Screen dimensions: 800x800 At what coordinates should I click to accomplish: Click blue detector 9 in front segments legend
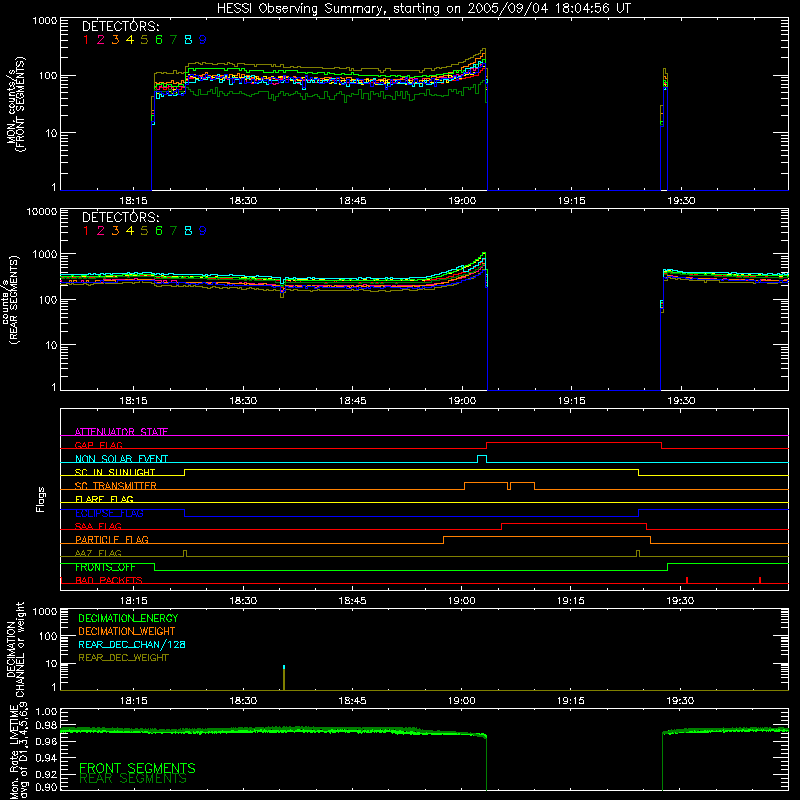[x=203, y=40]
